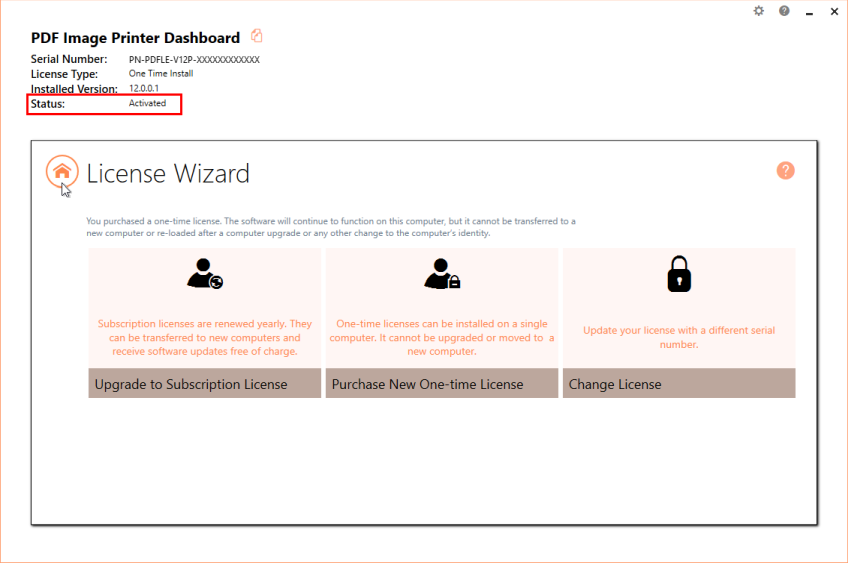The height and width of the screenshot is (563, 848).
Task: Select 'Update your license' description text
Action: 679,337
